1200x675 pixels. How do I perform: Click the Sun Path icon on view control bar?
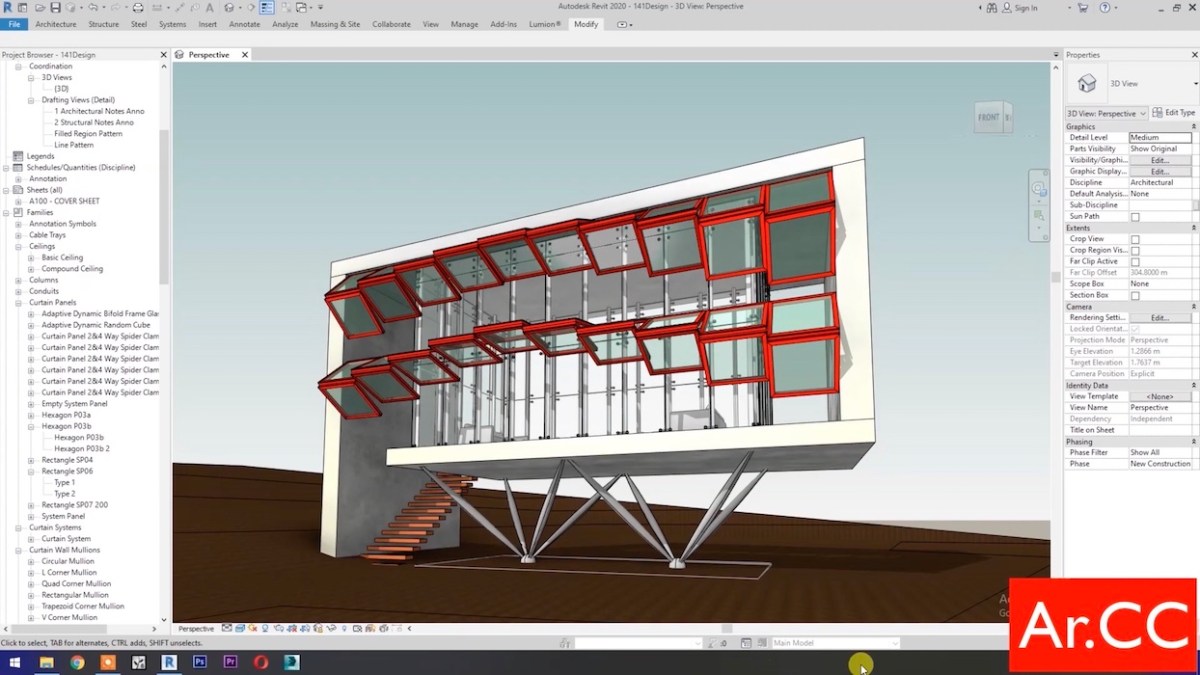coord(252,629)
